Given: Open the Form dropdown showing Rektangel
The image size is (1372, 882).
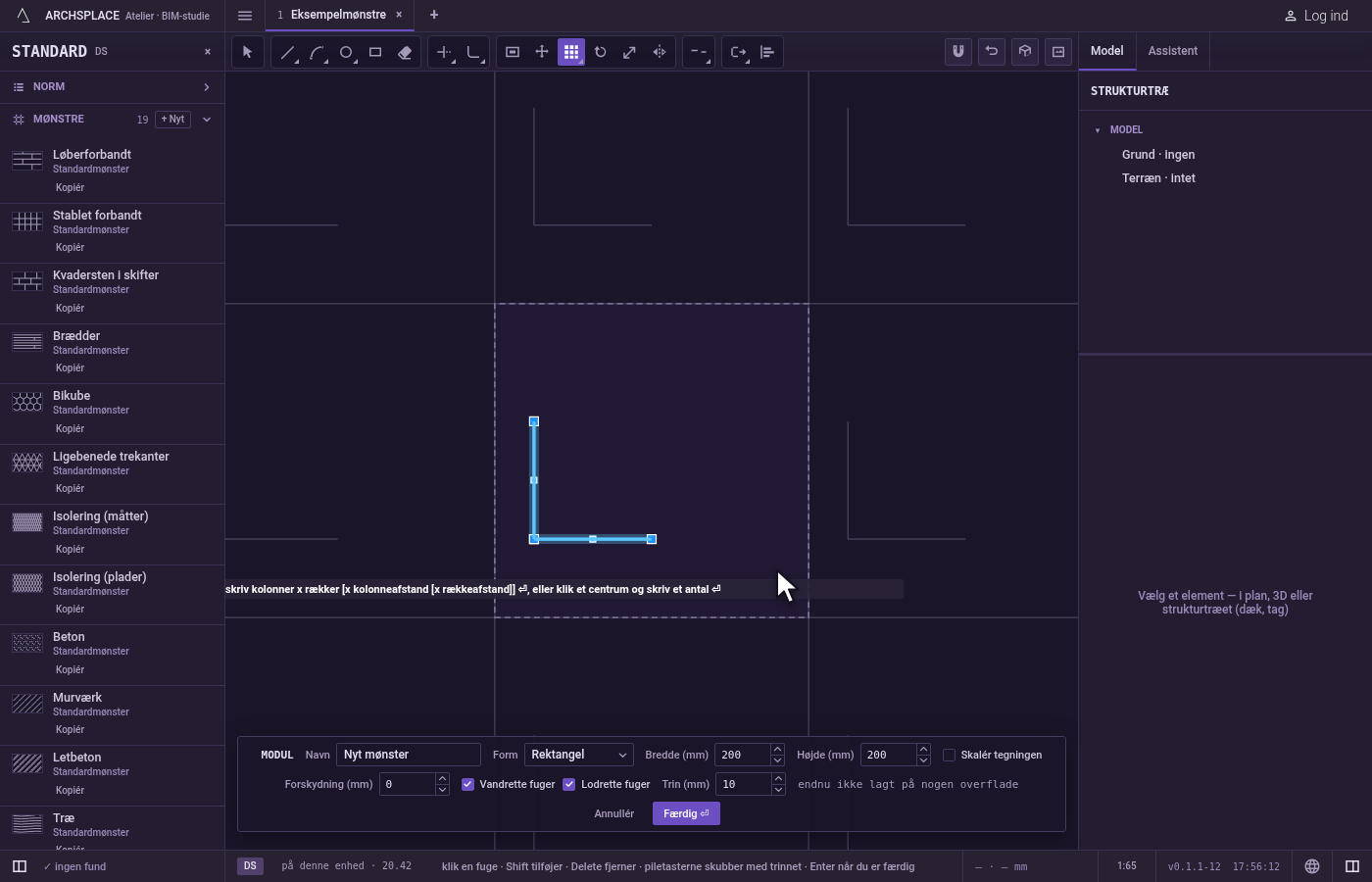Looking at the screenshot, I should pyautogui.click(x=579, y=755).
